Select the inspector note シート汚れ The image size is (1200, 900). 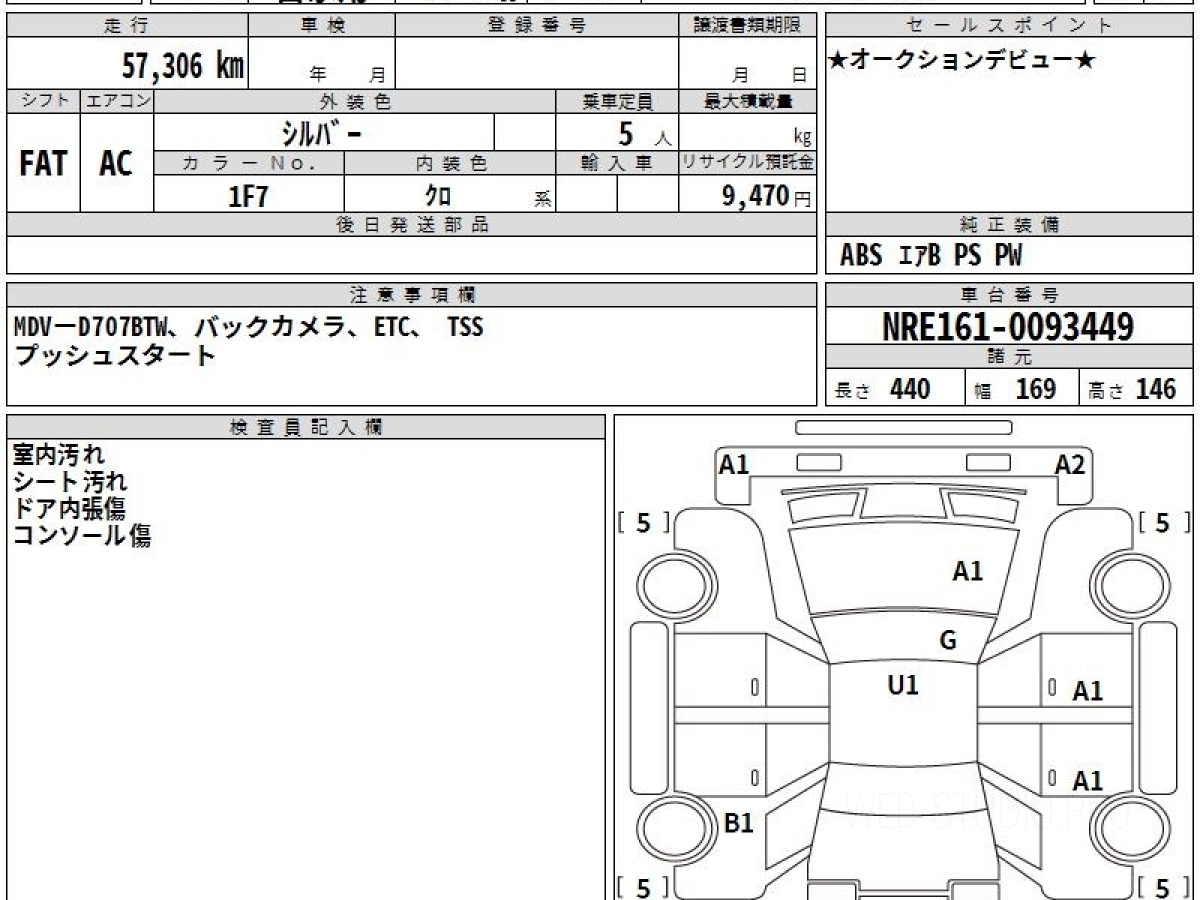coord(70,482)
